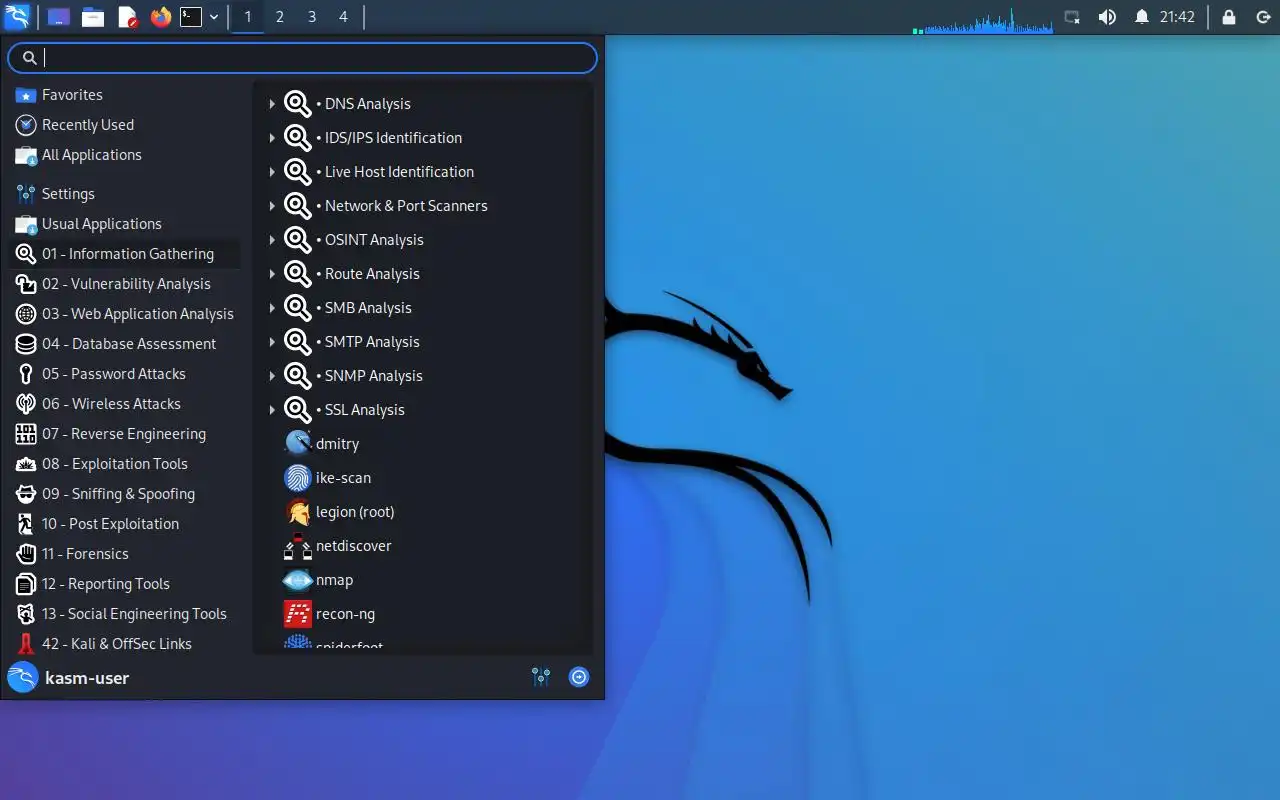Switch to workspace 4
The height and width of the screenshot is (800, 1280).
pyautogui.click(x=344, y=17)
